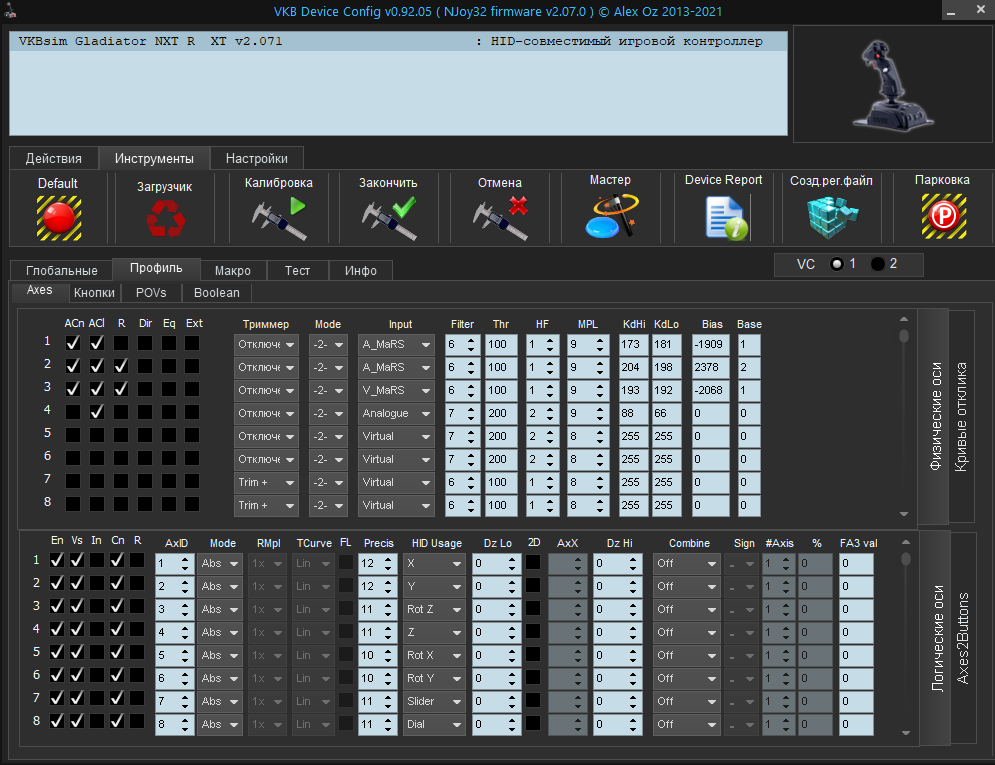Open Abs Mode dropdown for logical axis 1
995x765 pixels.
[220, 563]
